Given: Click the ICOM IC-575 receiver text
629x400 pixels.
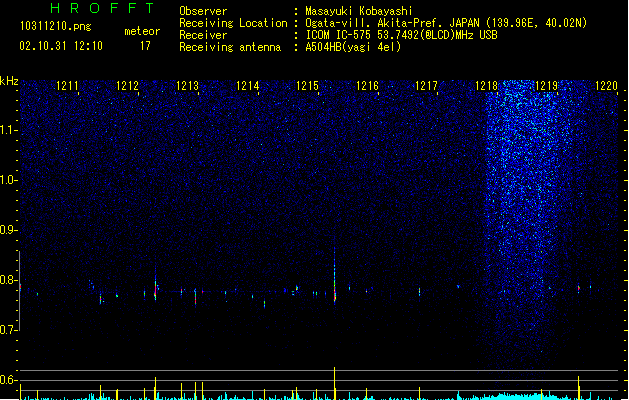Looking at the screenshot, I should [401, 35].
